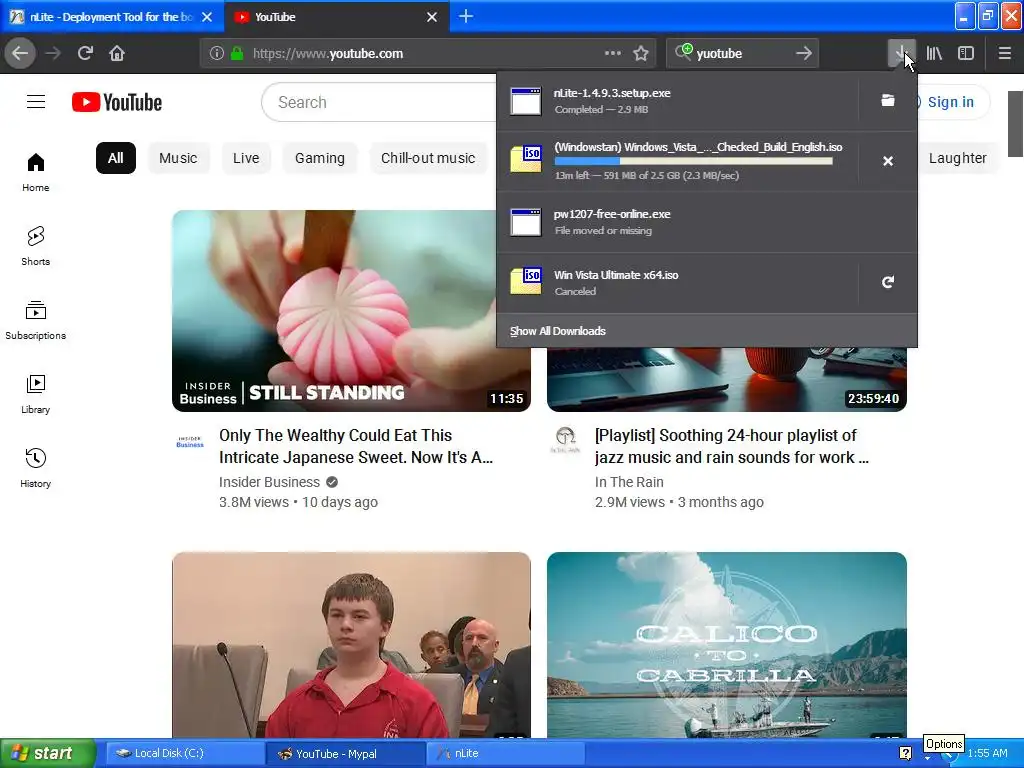Viewport: 1024px width, 768px height.
Task: Focus the search bar containing yuotube
Action: pyautogui.click(x=741, y=54)
